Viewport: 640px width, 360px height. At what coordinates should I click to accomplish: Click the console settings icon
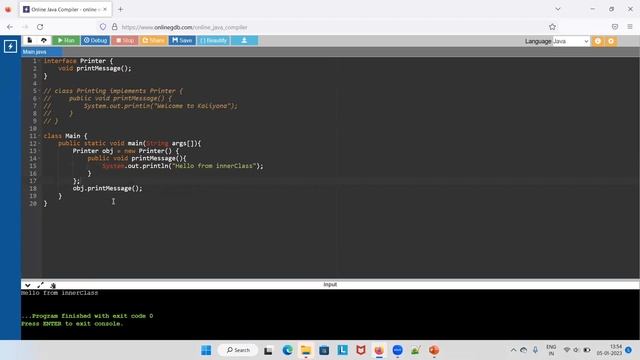(x=53, y=285)
